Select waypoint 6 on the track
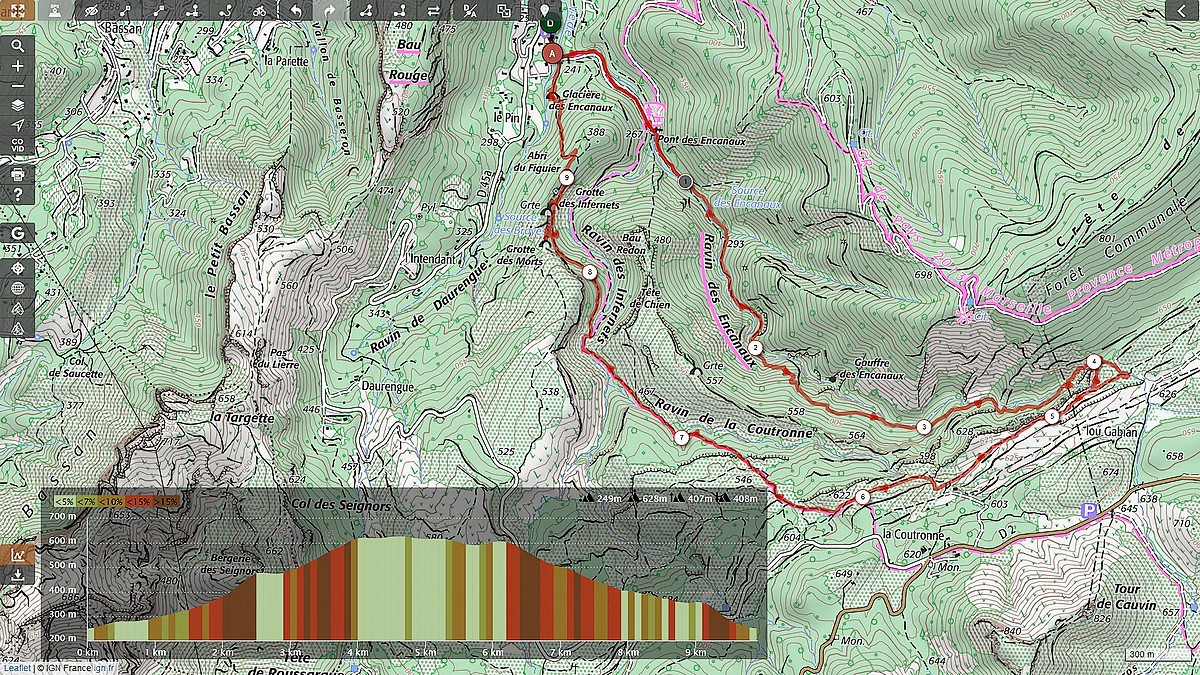Screen dimensions: 1200x675 (x=862, y=496)
